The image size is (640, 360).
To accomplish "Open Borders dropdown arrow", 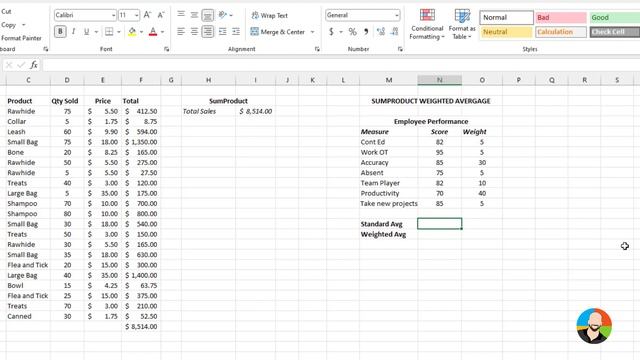I will point(119,32).
